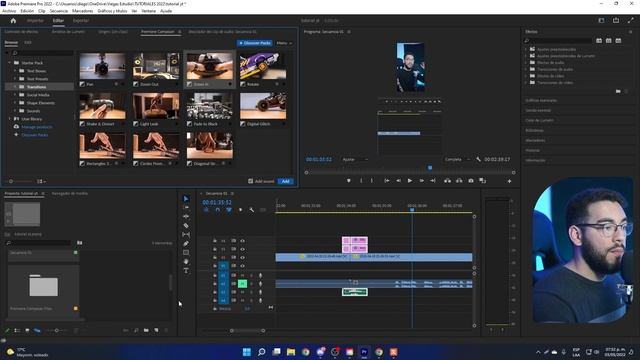
Task: Open timeline display settings wrench
Action: coord(251,210)
